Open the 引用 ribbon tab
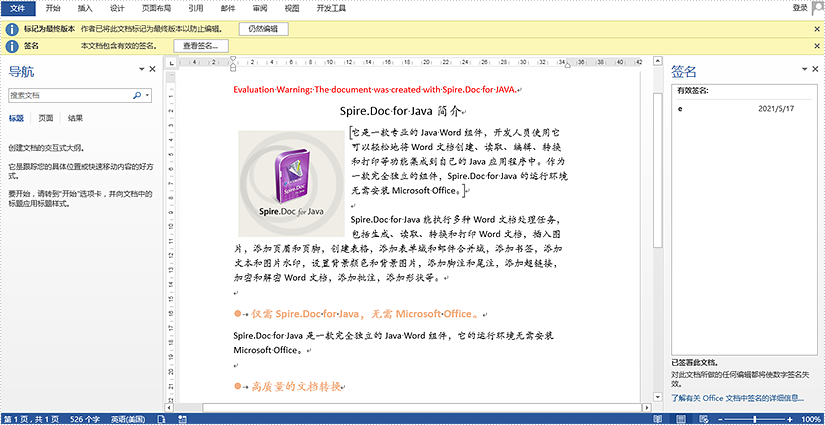 click(196, 8)
